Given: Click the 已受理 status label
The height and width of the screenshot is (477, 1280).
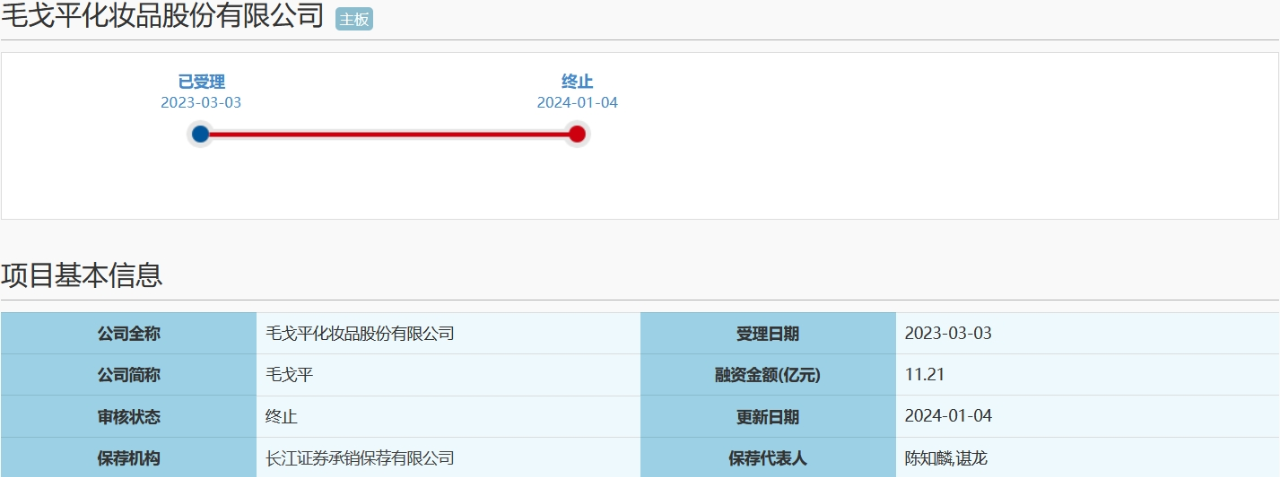Looking at the screenshot, I should pos(201,82).
